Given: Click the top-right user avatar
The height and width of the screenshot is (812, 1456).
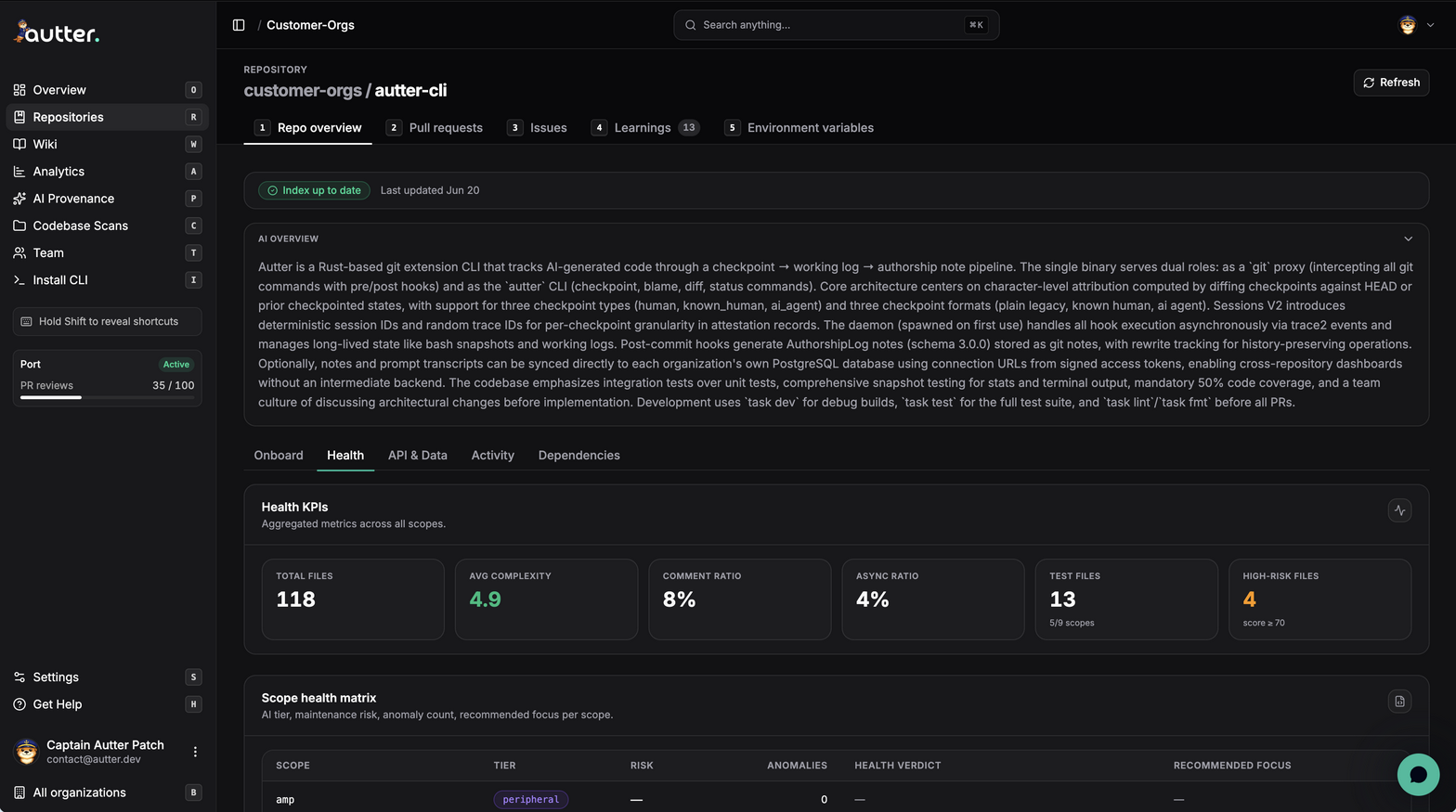Looking at the screenshot, I should click(x=1408, y=25).
